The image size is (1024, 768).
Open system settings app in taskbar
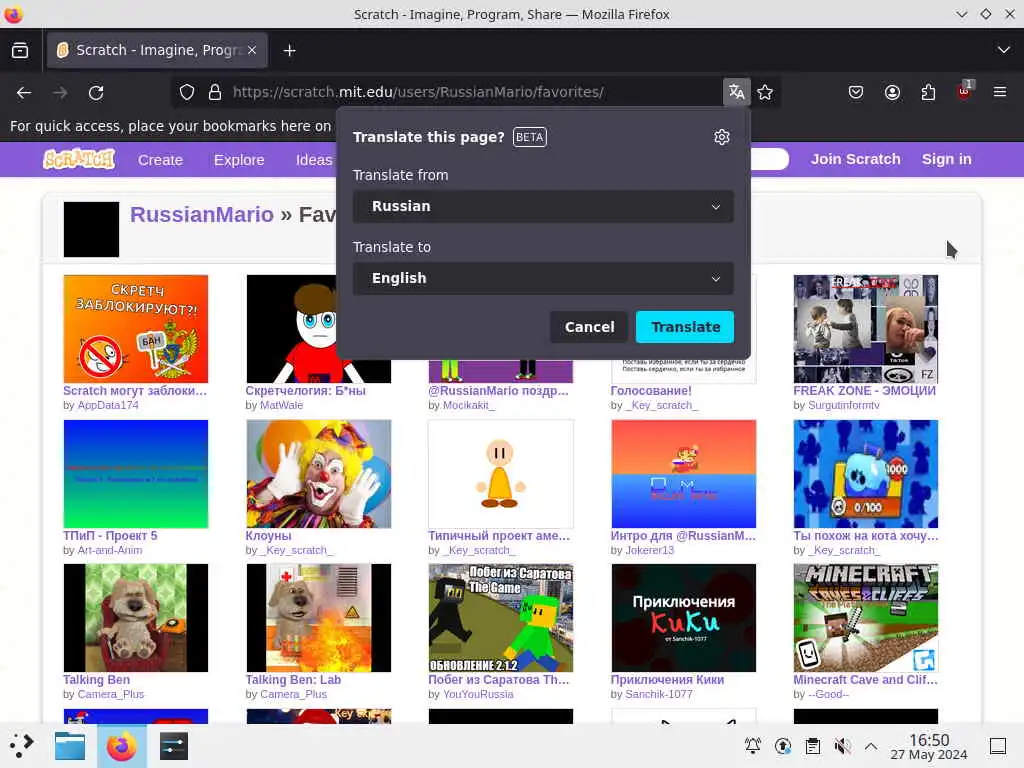[x=173, y=745]
